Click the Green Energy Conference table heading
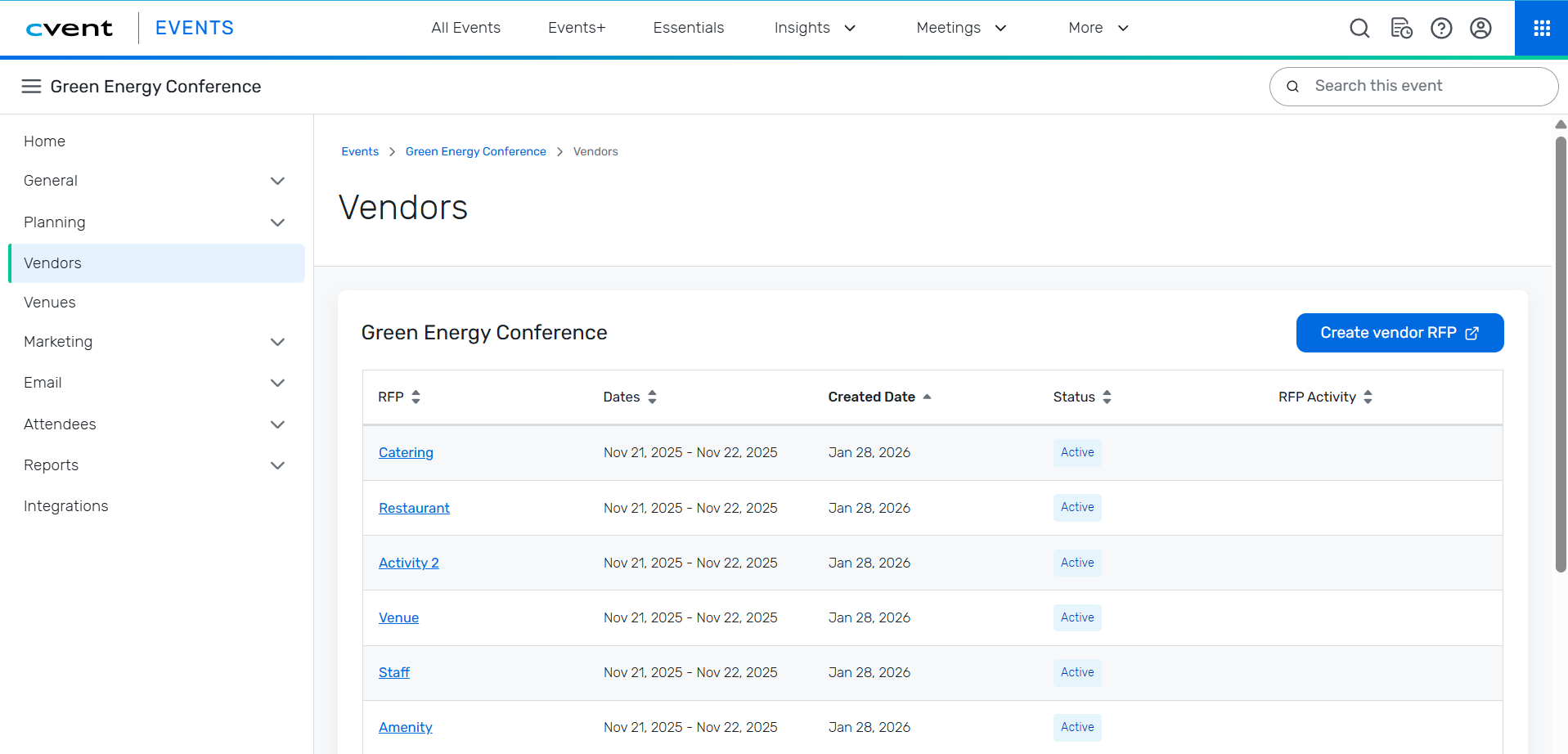Screen dimensions: 1568x754 click(x=484, y=333)
